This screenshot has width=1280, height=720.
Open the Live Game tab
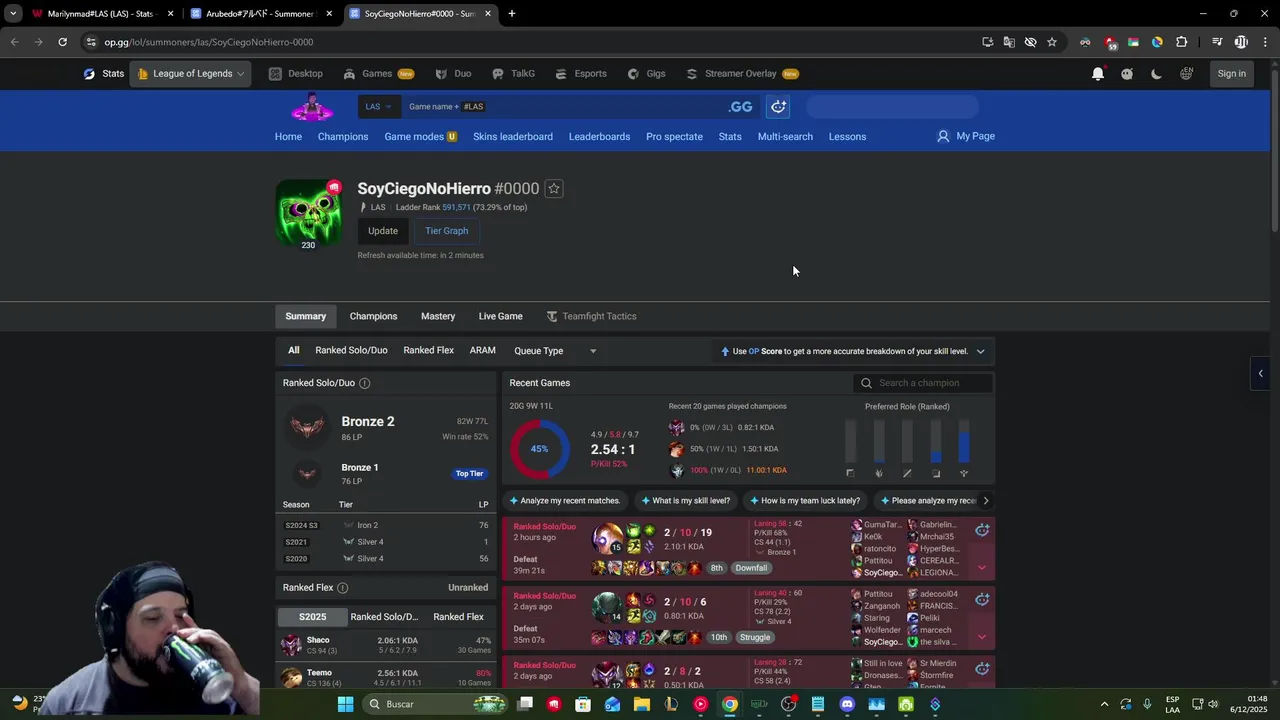tap(500, 316)
